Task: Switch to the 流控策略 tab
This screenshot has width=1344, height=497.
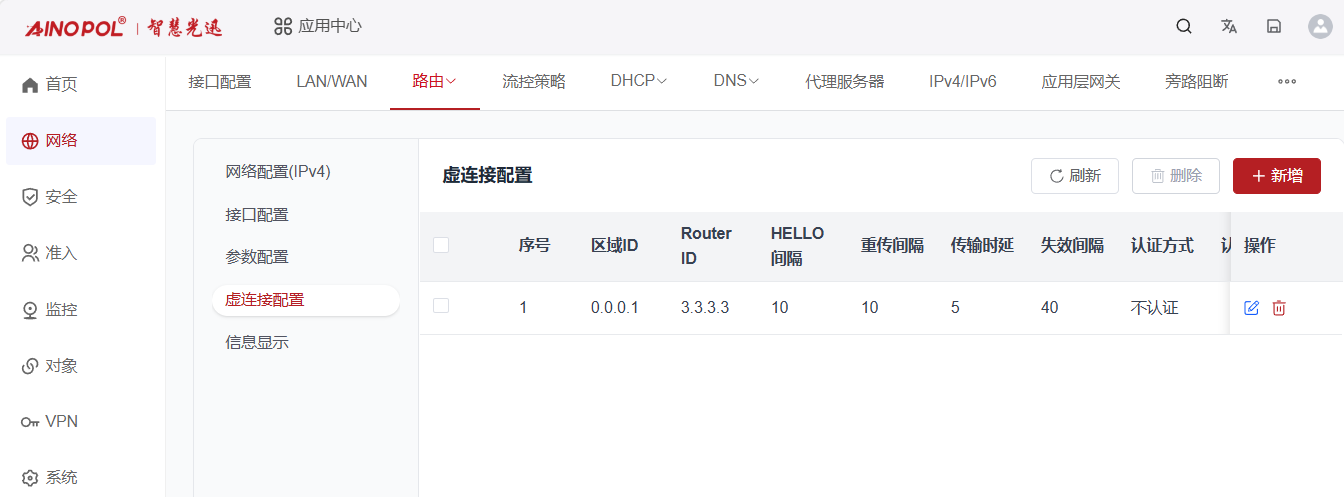Action: 534,82
